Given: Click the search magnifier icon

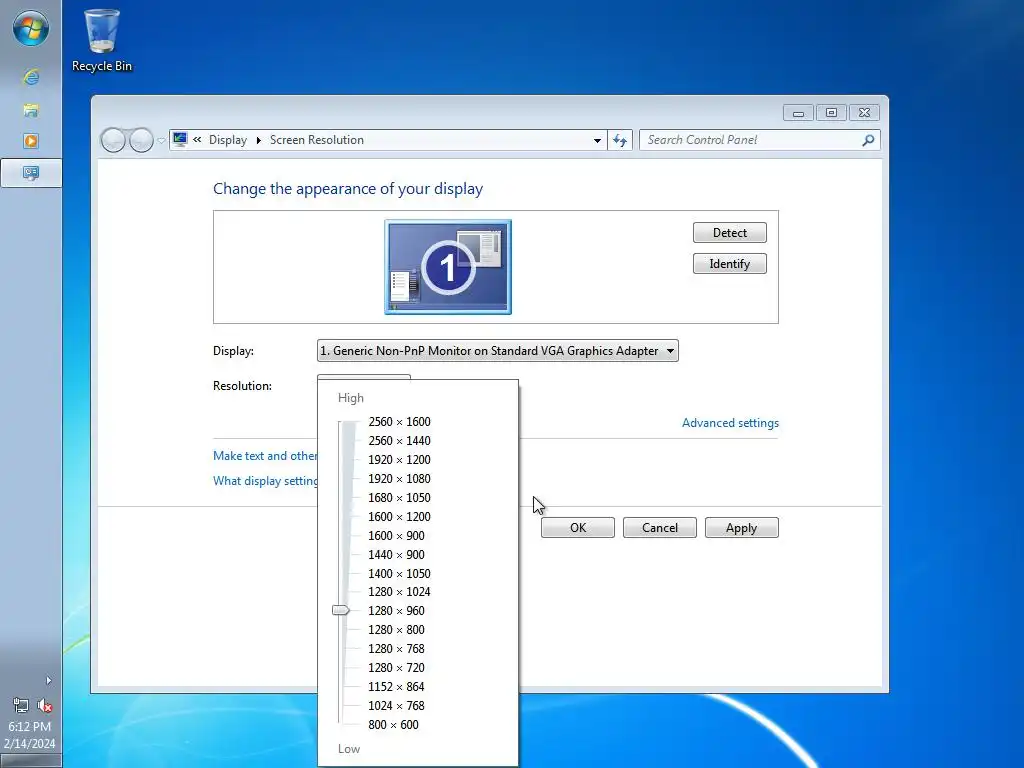Looking at the screenshot, I should point(868,140).
